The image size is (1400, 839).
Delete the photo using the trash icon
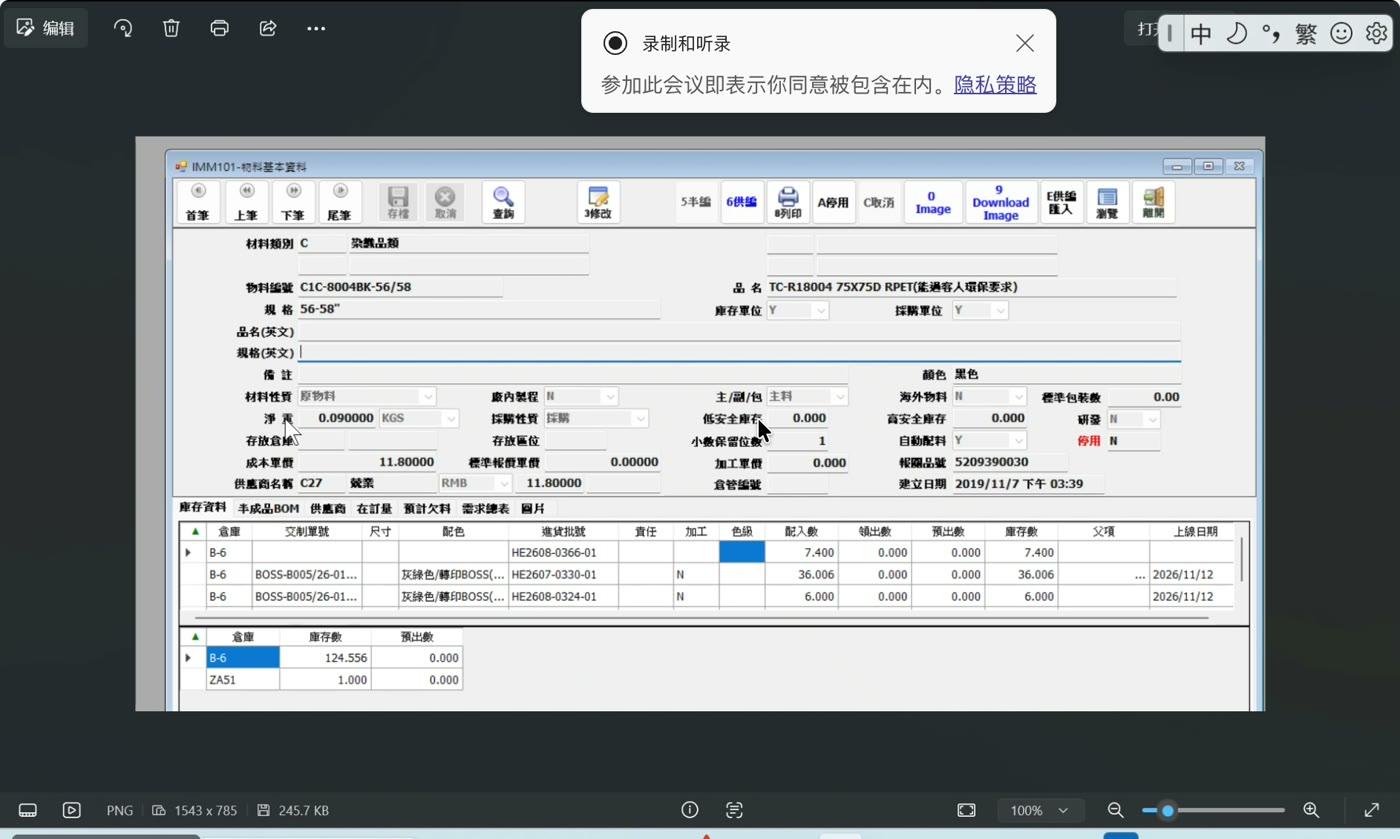coord(171,28)
